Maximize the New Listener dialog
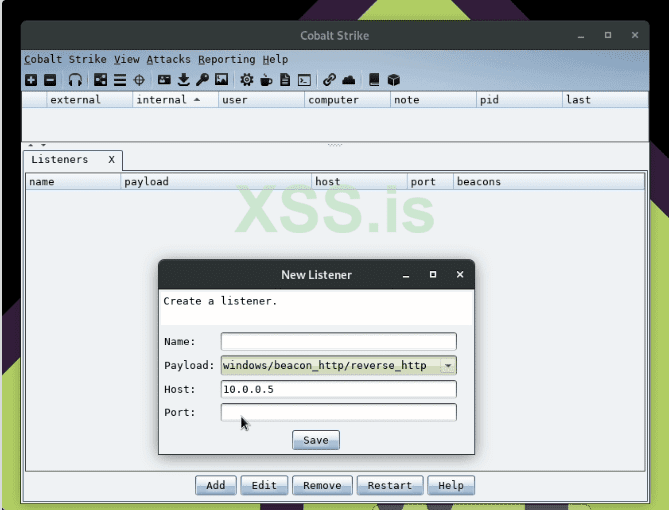The image size is (669, 510). (x=433, y=274)
